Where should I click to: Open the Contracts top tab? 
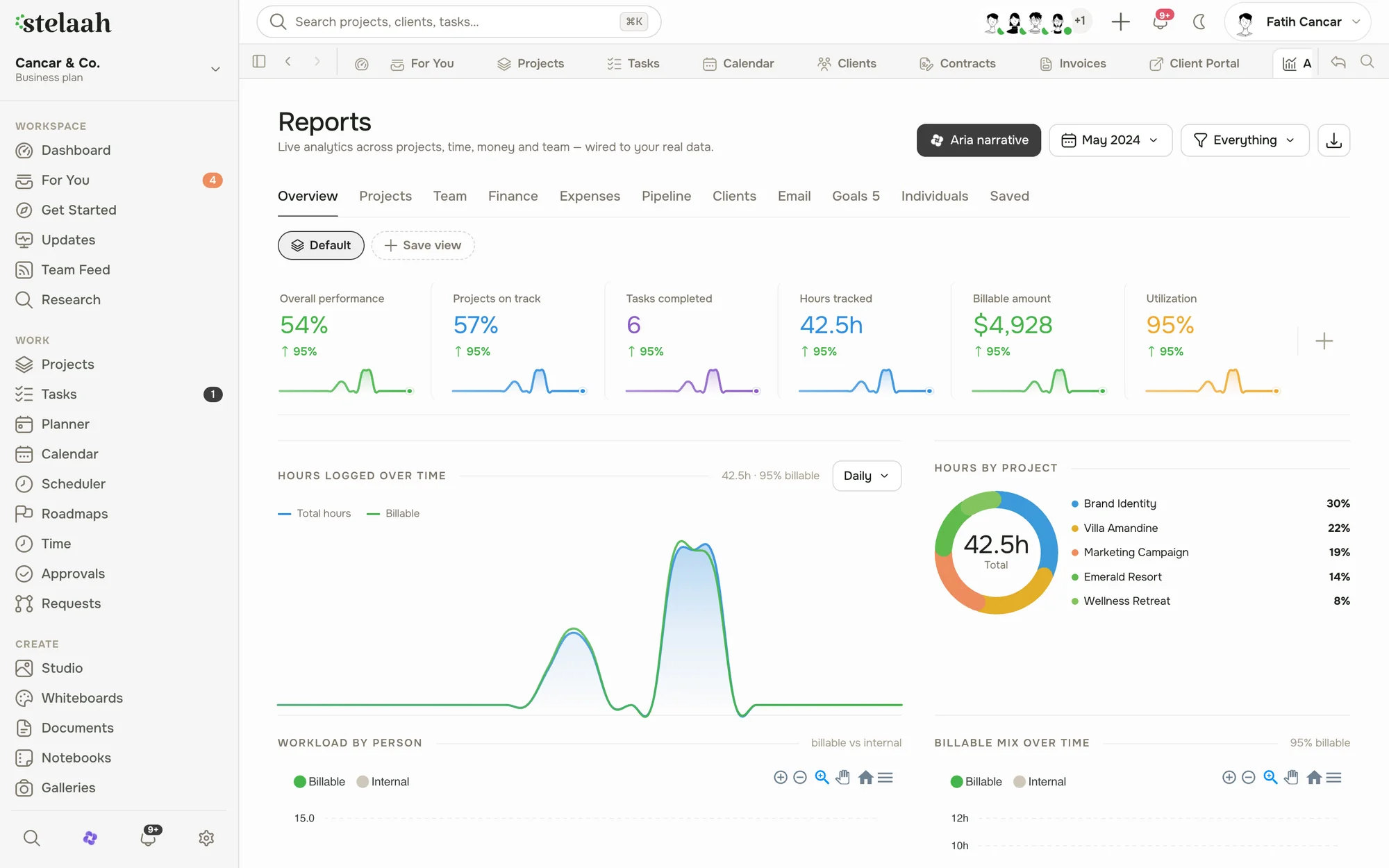(958, 64)
